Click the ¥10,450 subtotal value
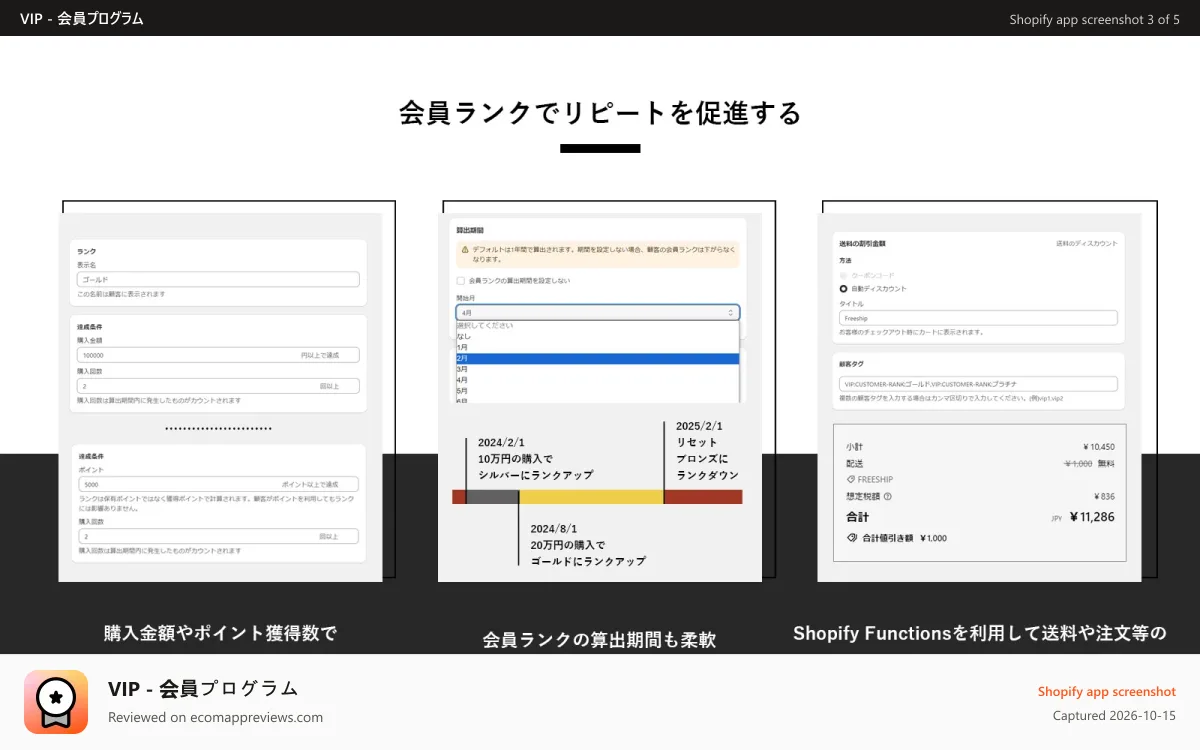The image size is (1200, 750). pyautogui.click(x=1098, y=447)
